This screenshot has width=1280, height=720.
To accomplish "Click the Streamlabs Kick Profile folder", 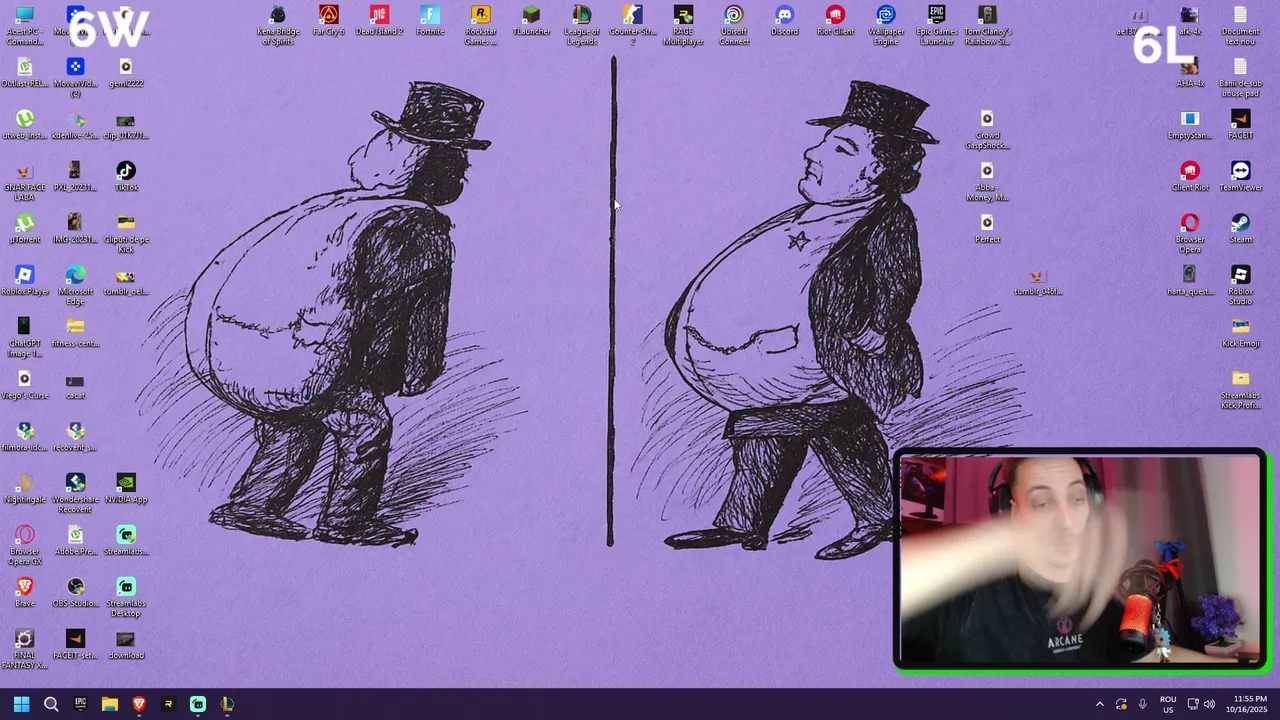I will pyautogui.click(x=1241, y=389).
